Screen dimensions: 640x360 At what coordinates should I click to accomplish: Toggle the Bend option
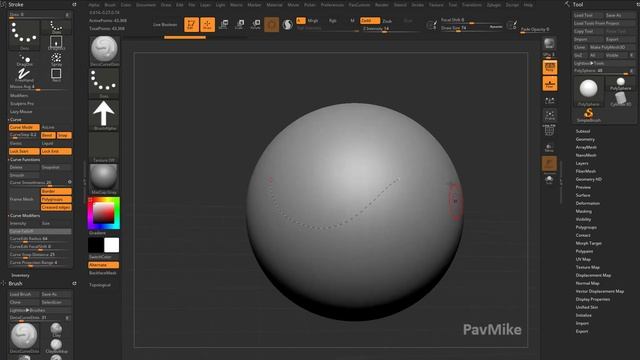(x=48, y=135)
